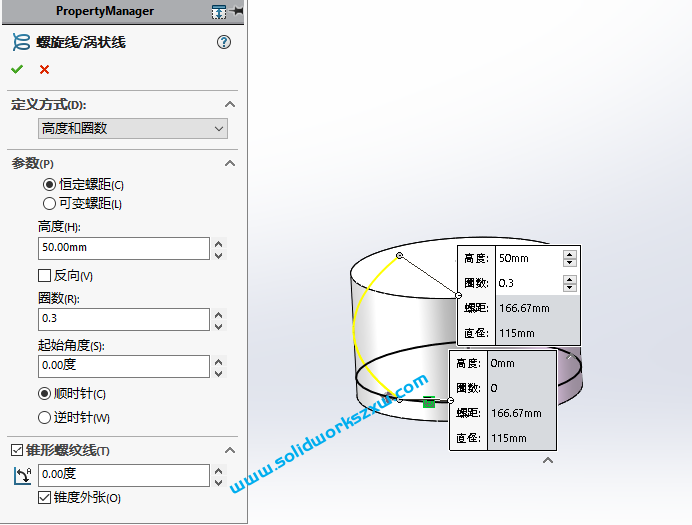Increase height with panel up arrow

218,244
